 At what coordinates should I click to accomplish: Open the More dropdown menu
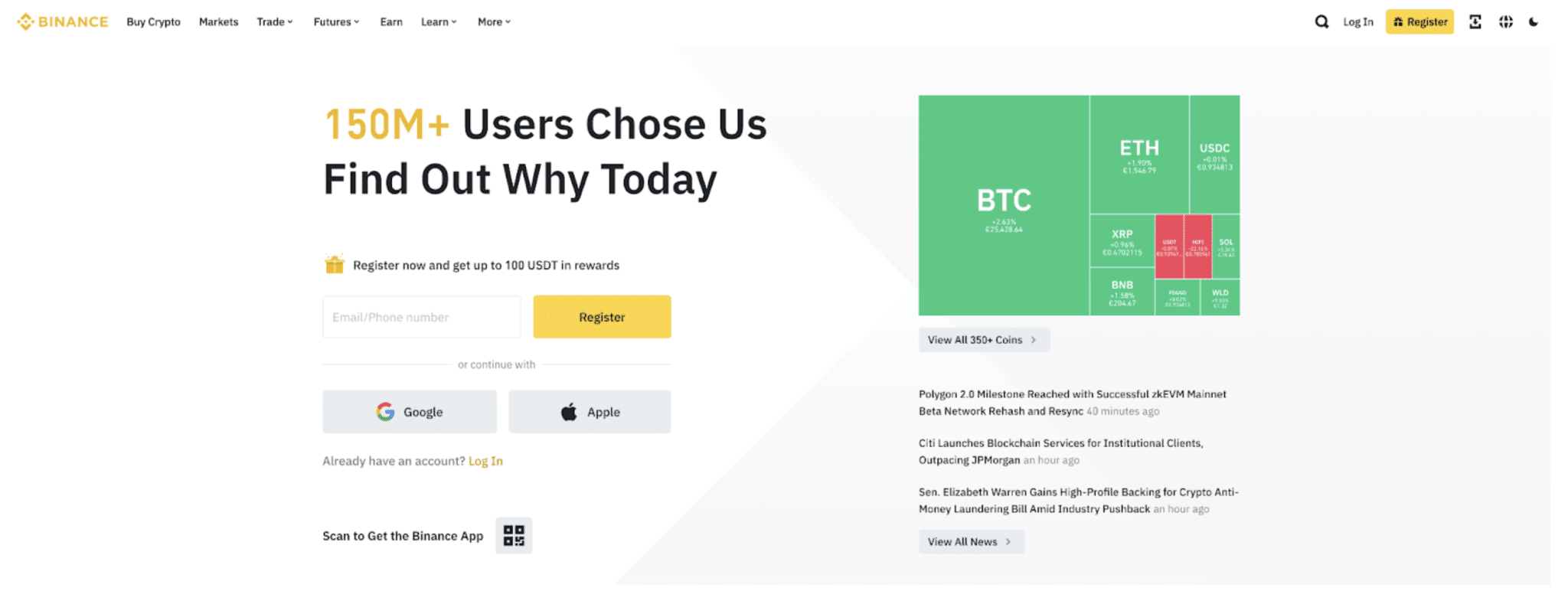coord(494,22)
